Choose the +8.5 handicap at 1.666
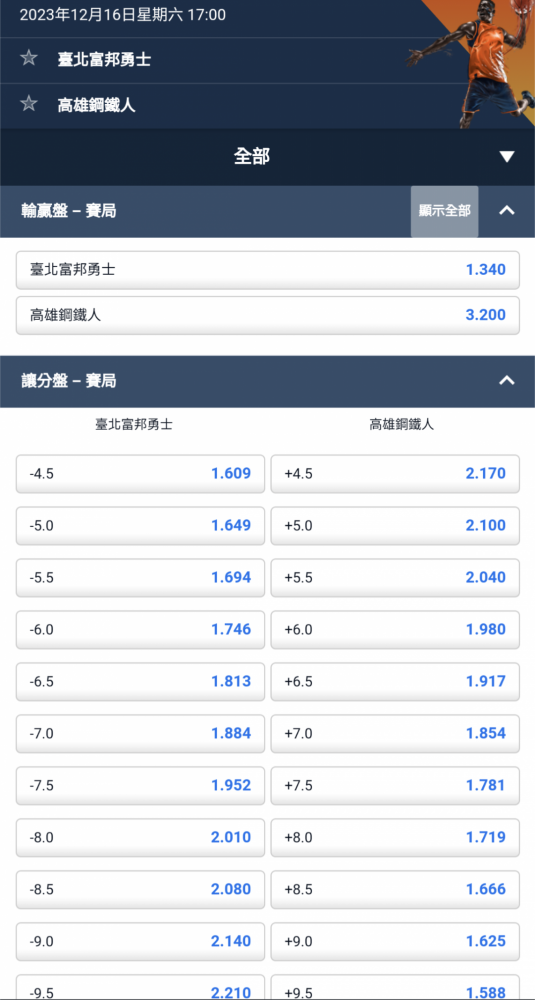The image size is (535, 1000). coord(395,889)
